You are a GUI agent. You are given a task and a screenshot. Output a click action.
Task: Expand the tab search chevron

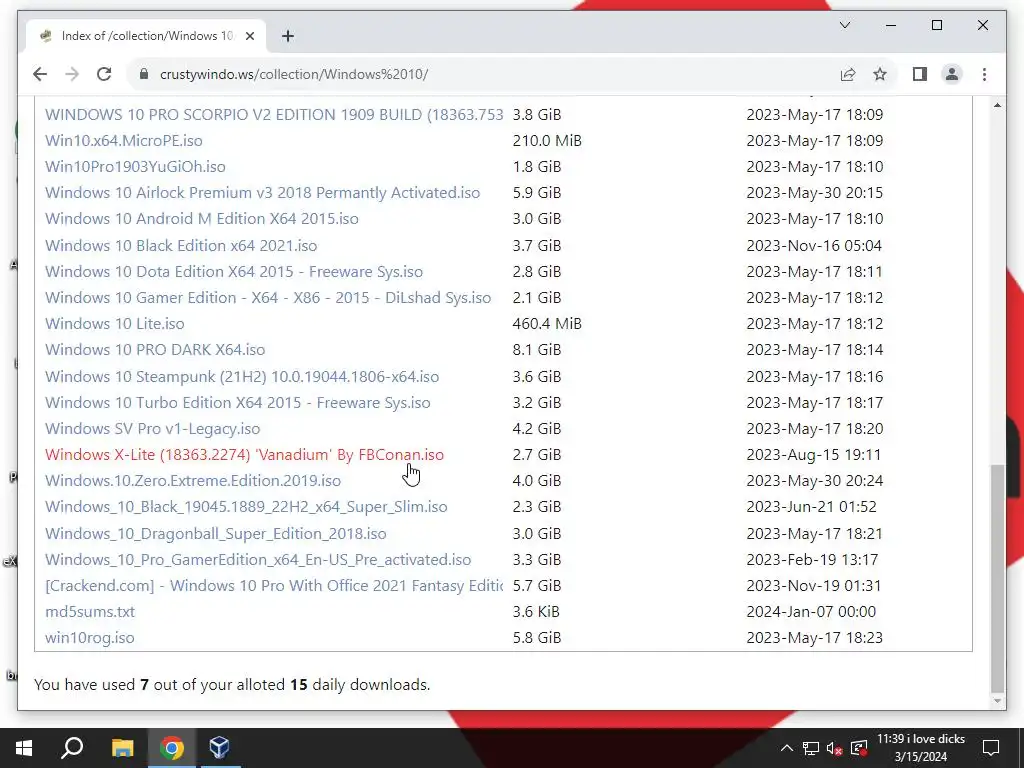[x=844, y=25]
